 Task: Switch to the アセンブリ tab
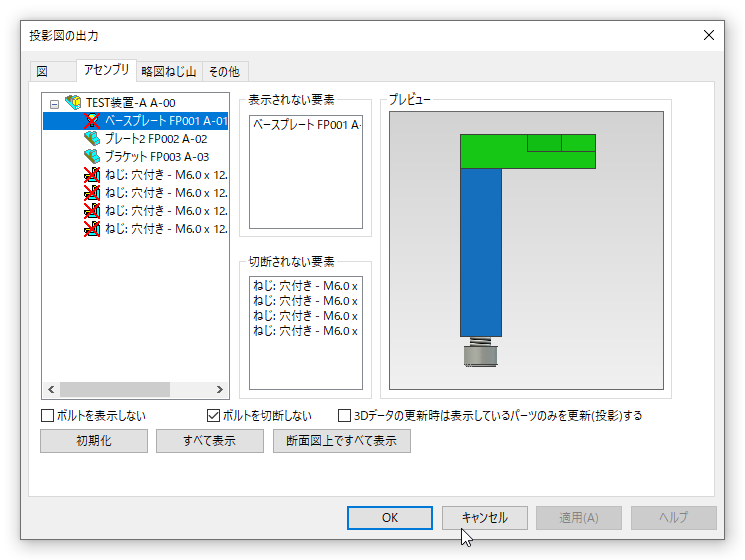106,70
